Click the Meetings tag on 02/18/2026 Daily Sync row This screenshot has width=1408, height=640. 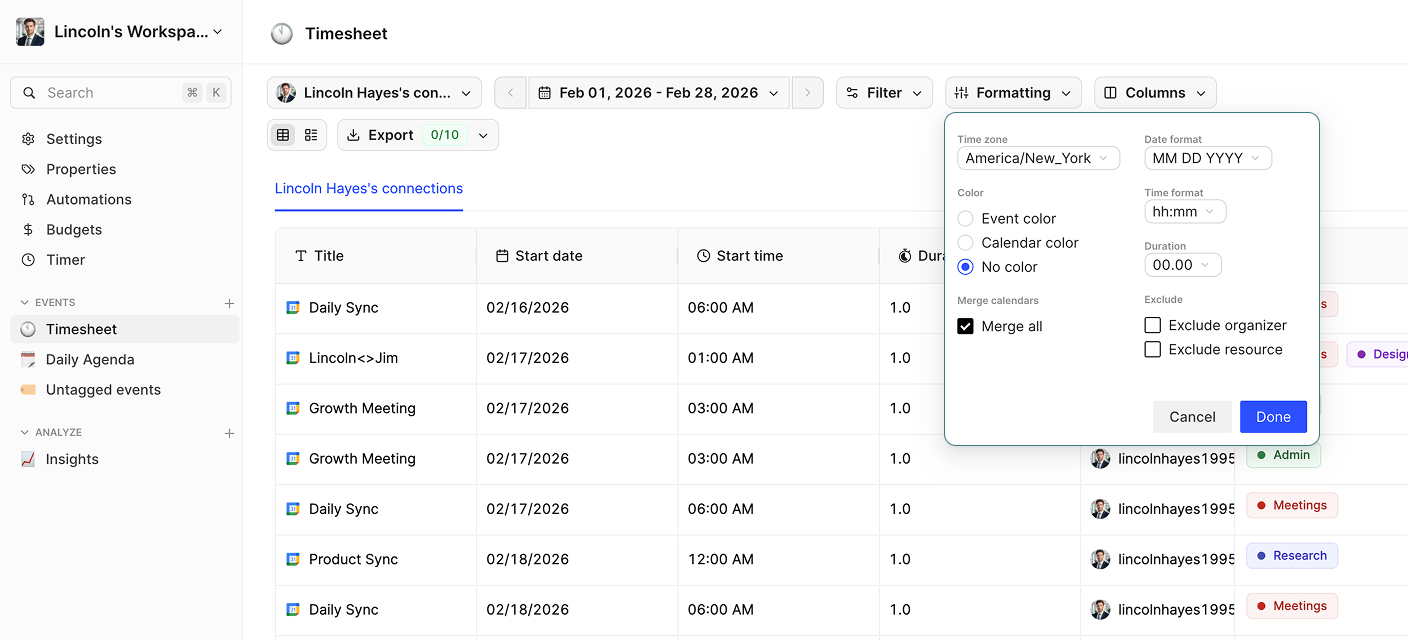pos(1292,606)
